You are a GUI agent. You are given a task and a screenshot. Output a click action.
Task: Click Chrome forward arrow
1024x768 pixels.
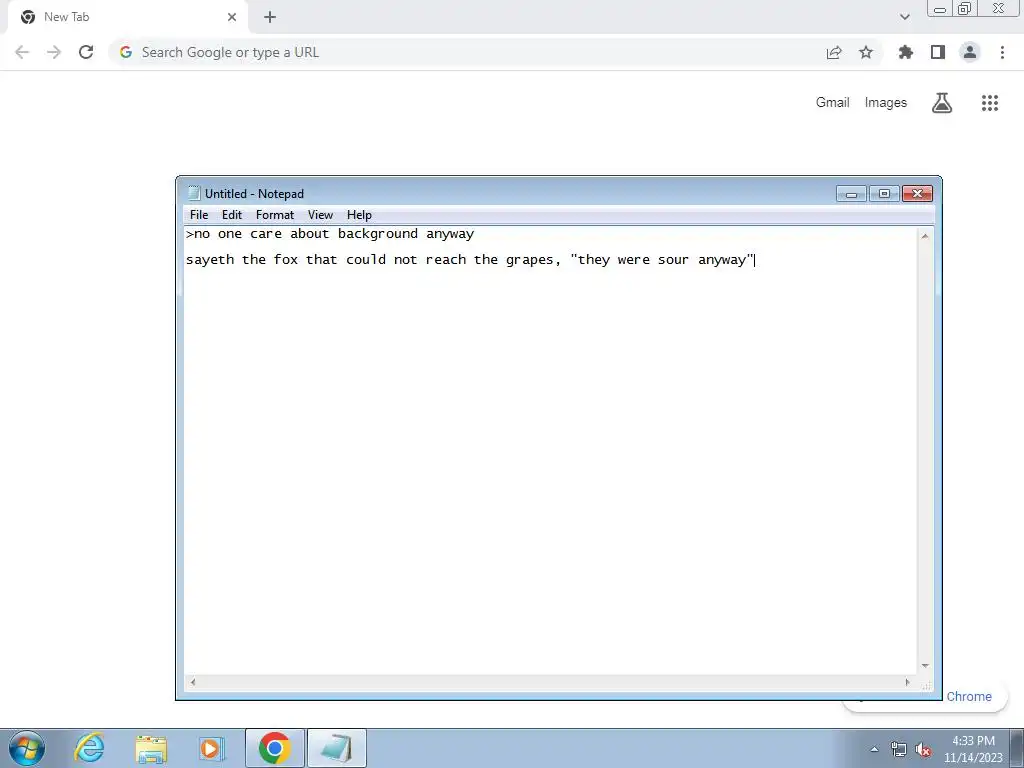(x=54, y=52)
